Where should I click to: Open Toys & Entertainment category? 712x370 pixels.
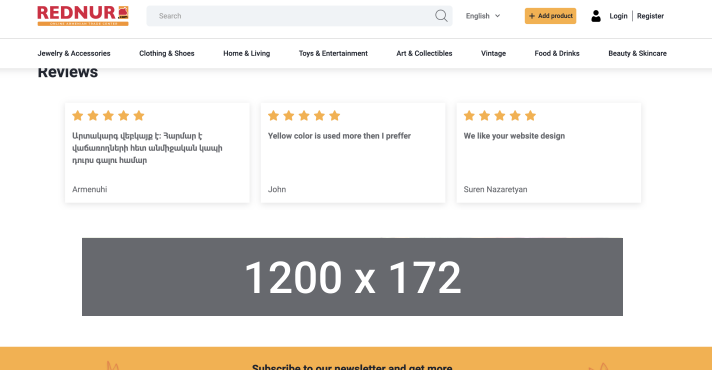[x=333, y=53]
